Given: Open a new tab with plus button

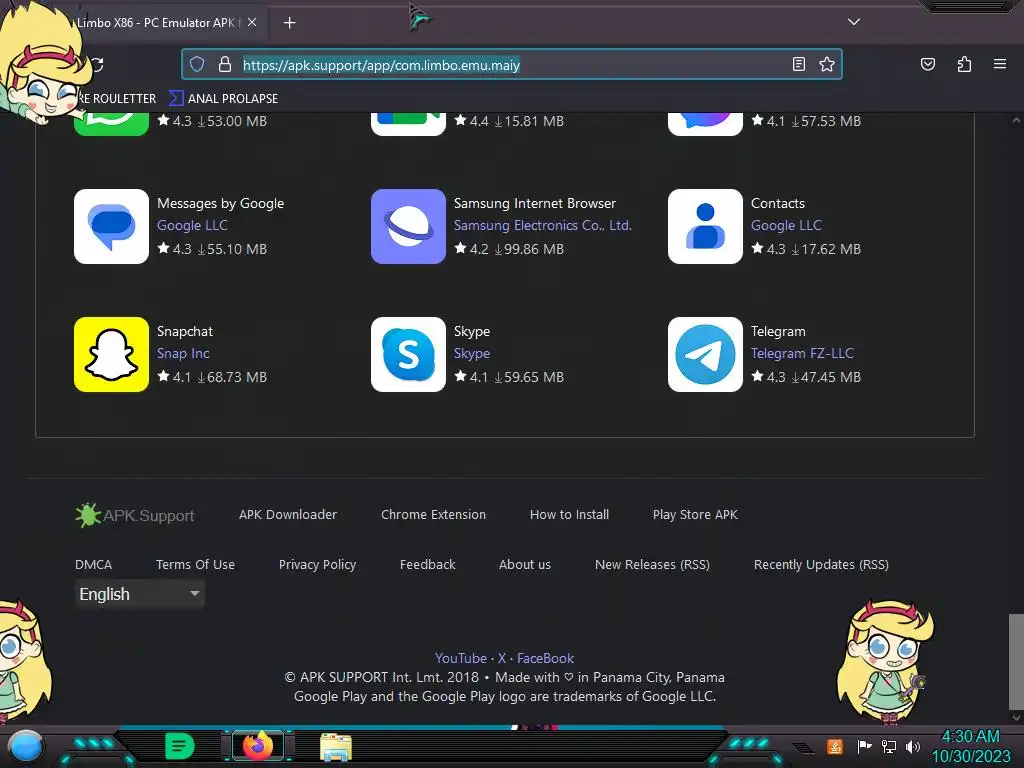Looking at the screenshot, I should [289, 23].
